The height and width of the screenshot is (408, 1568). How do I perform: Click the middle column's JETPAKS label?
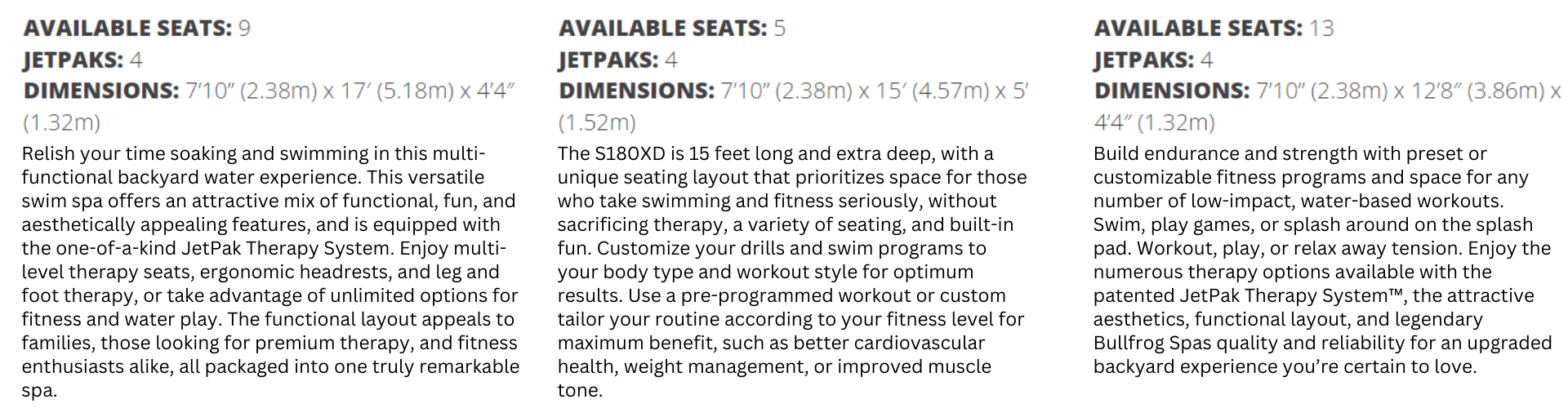point(608,60)
